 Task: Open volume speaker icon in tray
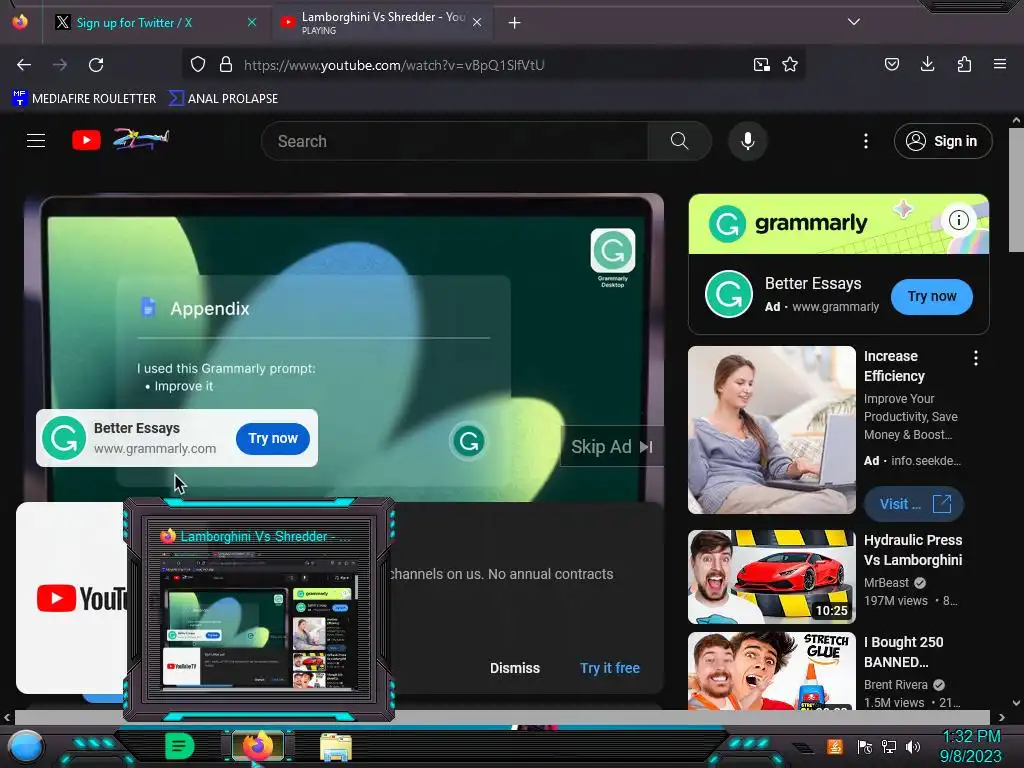pos(913,747)
